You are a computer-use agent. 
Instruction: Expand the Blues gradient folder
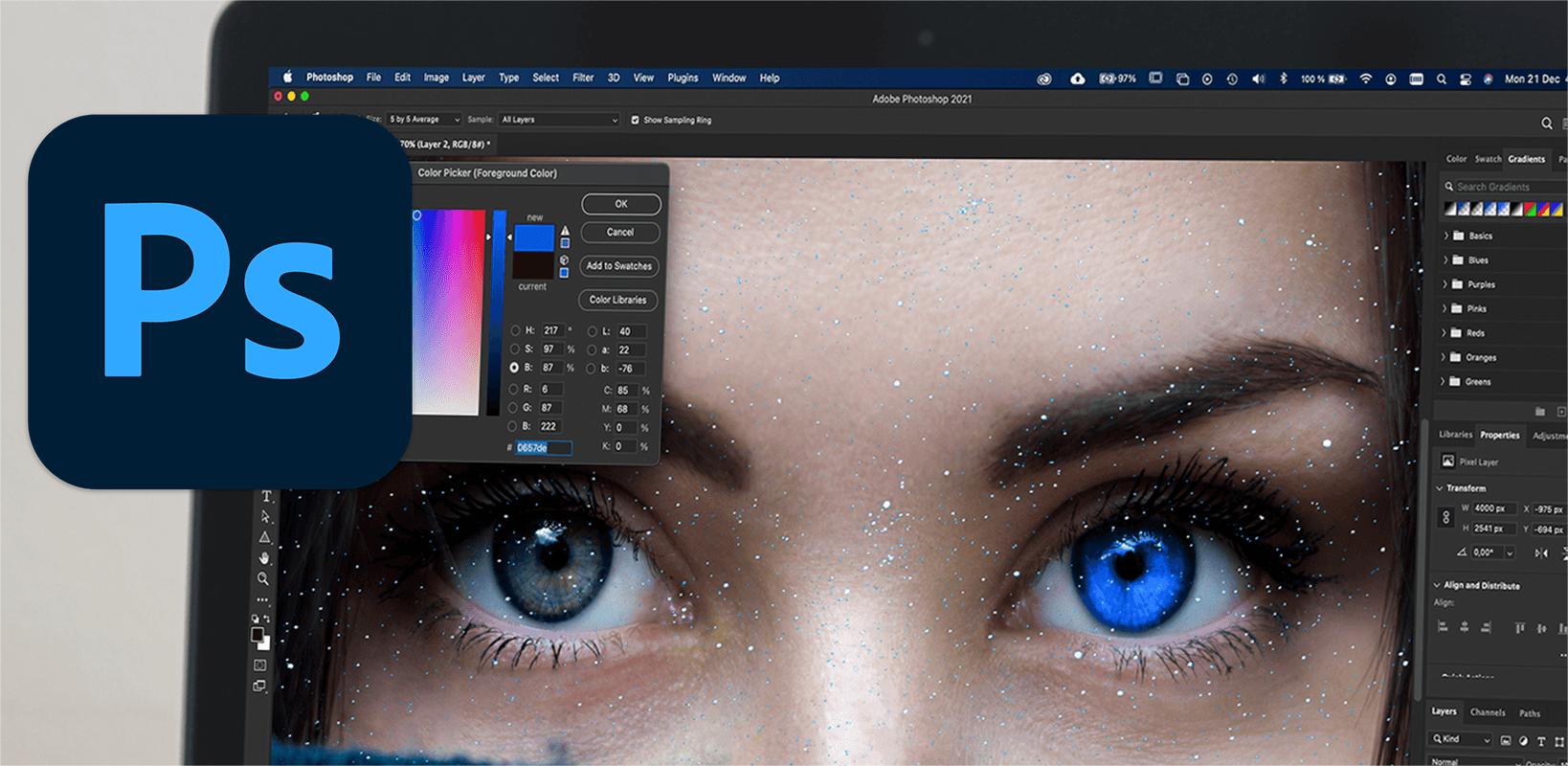pos(1446,259)
